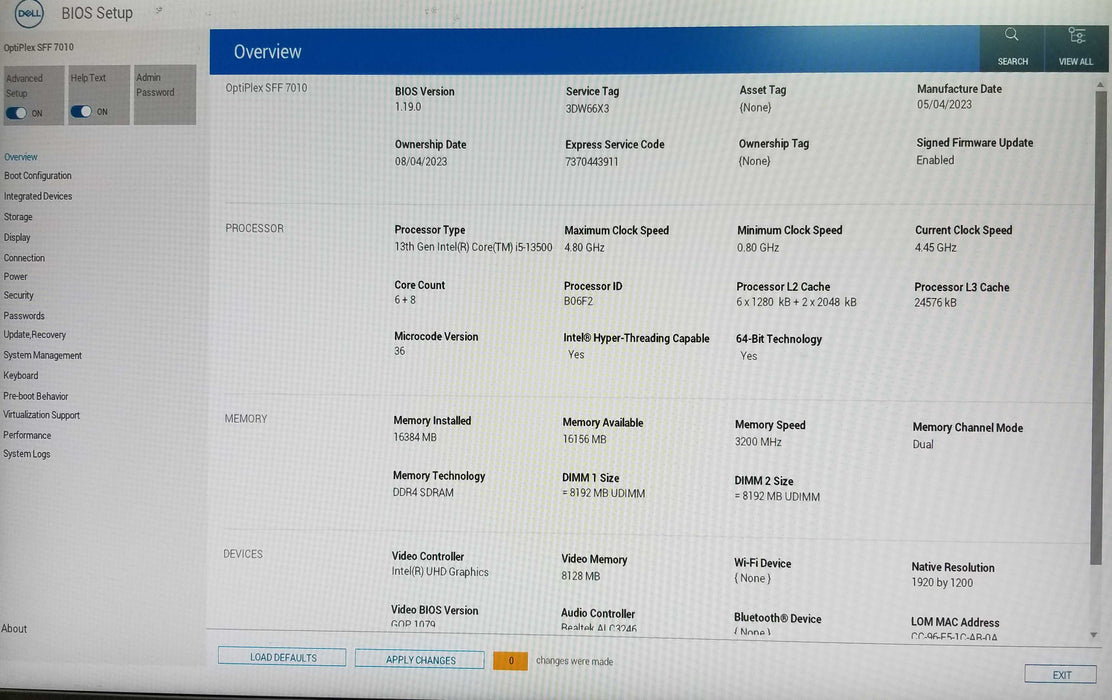Click the About link
Viewport: 1112px width, 700px height.
pos(14,628)
